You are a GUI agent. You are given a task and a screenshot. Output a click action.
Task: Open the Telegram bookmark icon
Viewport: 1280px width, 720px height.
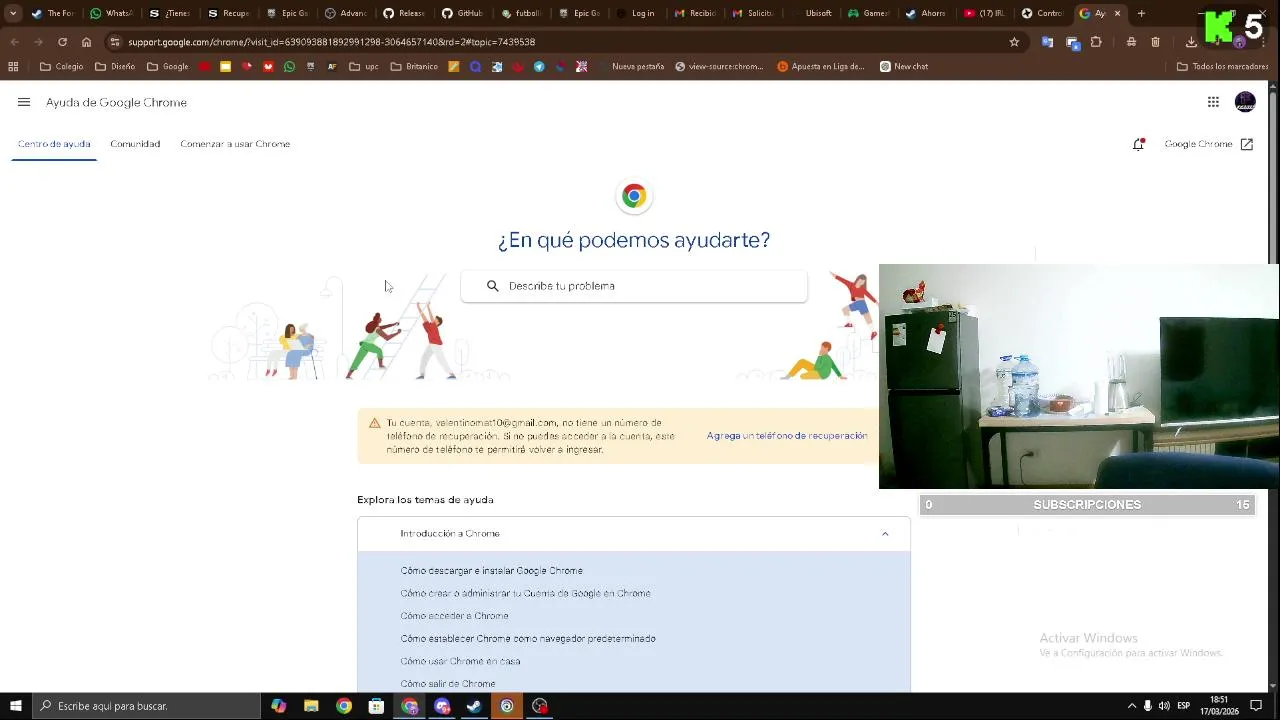tap(539, 66)
